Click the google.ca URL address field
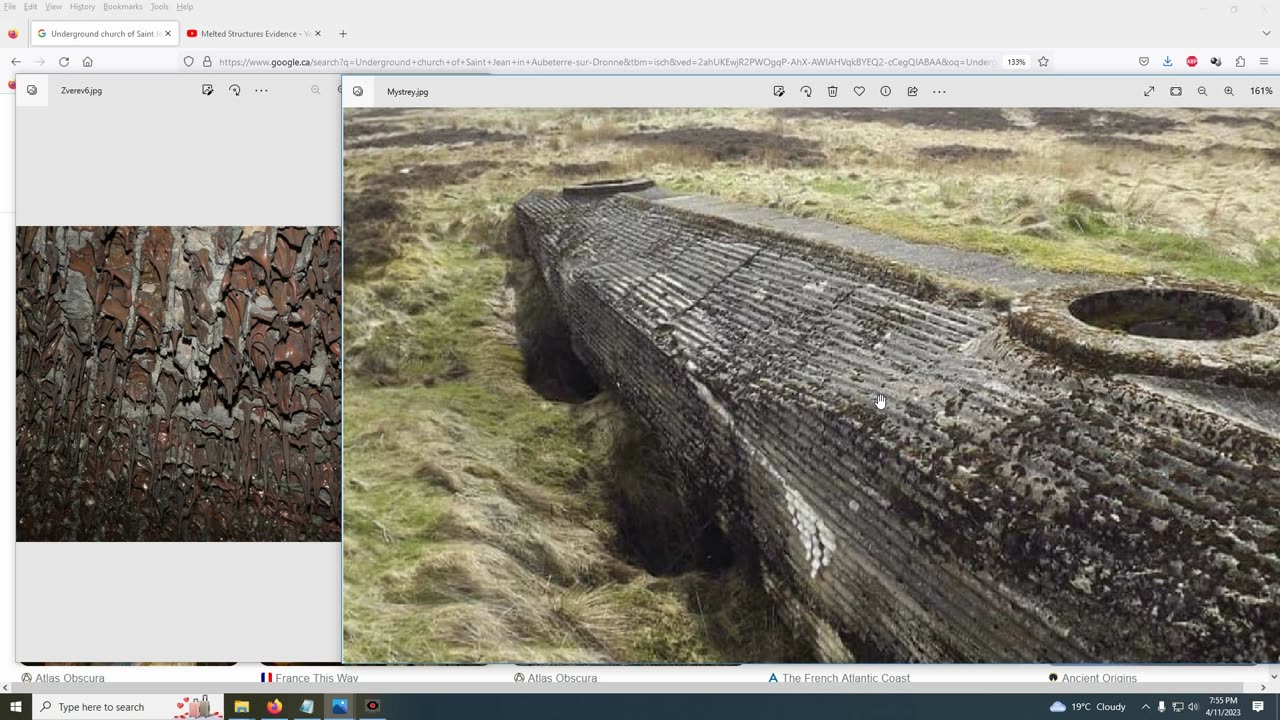This screenshot has width=1280, height=720. click(606, 61)
